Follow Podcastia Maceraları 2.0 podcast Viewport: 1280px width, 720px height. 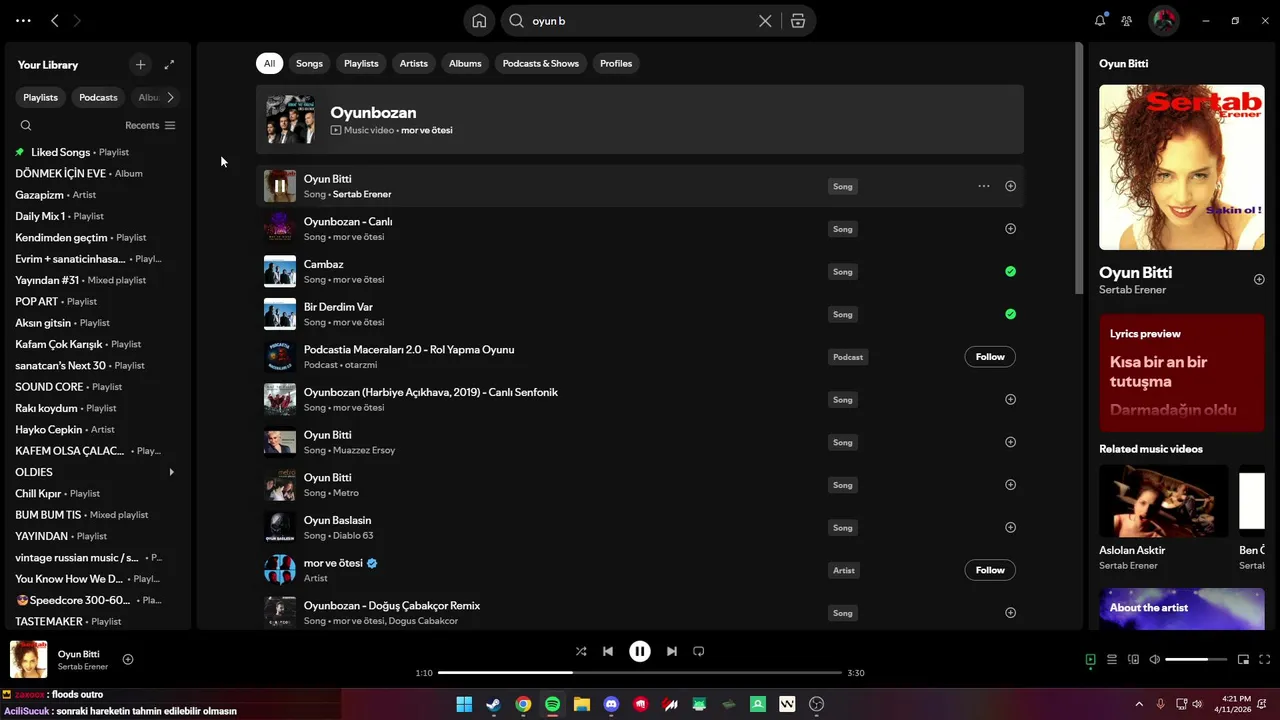pyautogui.click(x=990, y=357)
